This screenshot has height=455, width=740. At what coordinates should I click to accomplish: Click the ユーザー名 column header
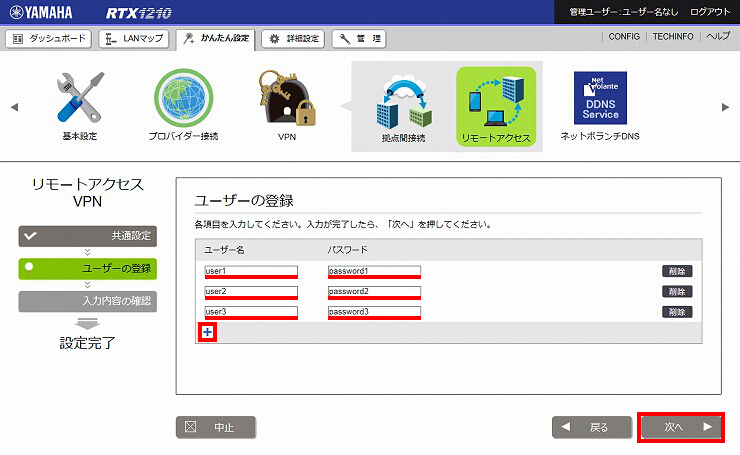click(x=224, y=250)
